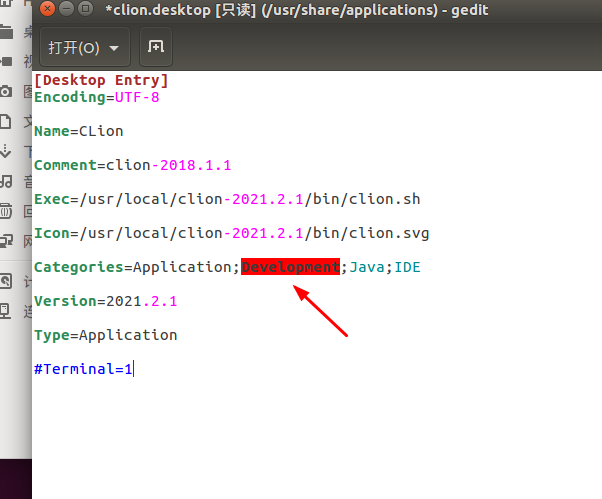Open the trash icon in the file manager sidebar
This screenshot has height=499, width=602.
[x=5, y=211]
